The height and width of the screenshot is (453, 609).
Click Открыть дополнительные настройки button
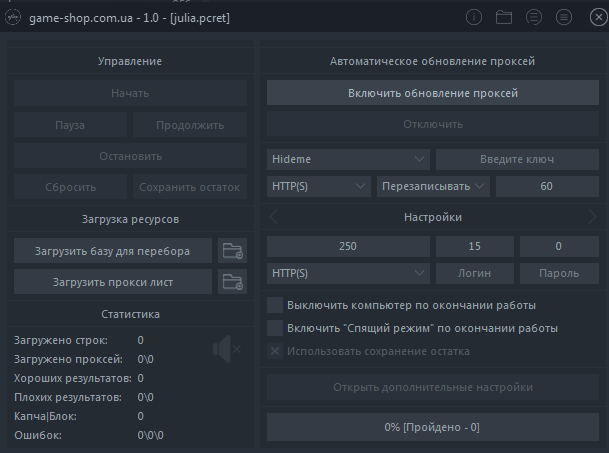(x=433, y=387)
